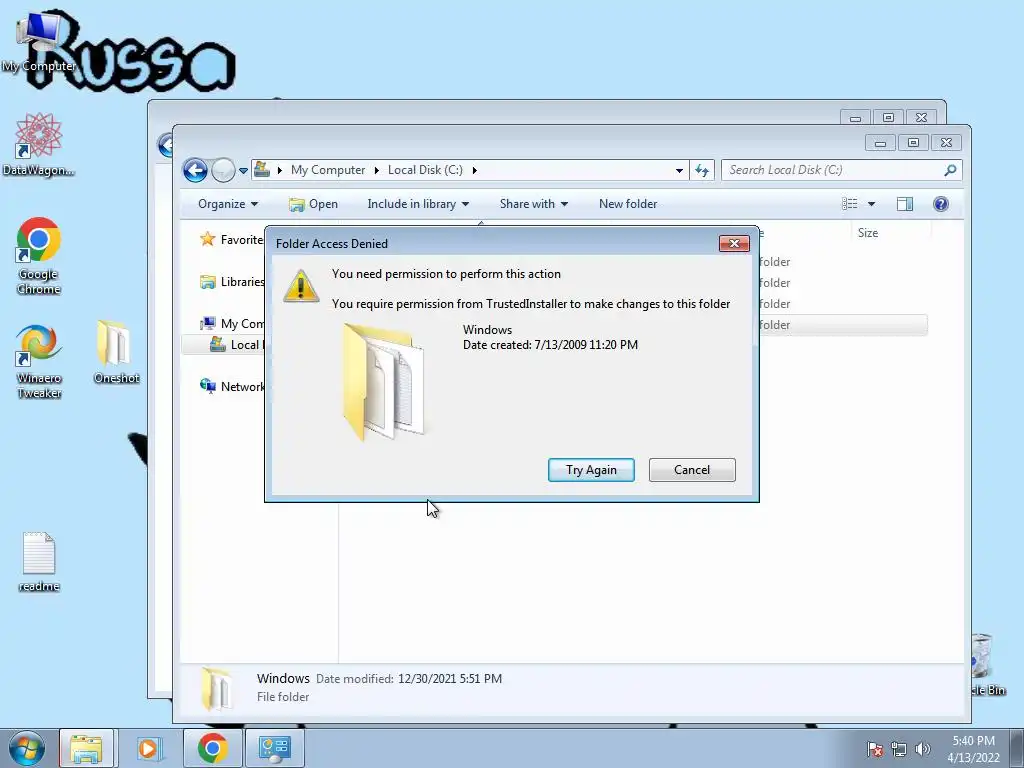Click Try Again in the access denied dialog
1024x768 pixels.
(x=591, y=470)
